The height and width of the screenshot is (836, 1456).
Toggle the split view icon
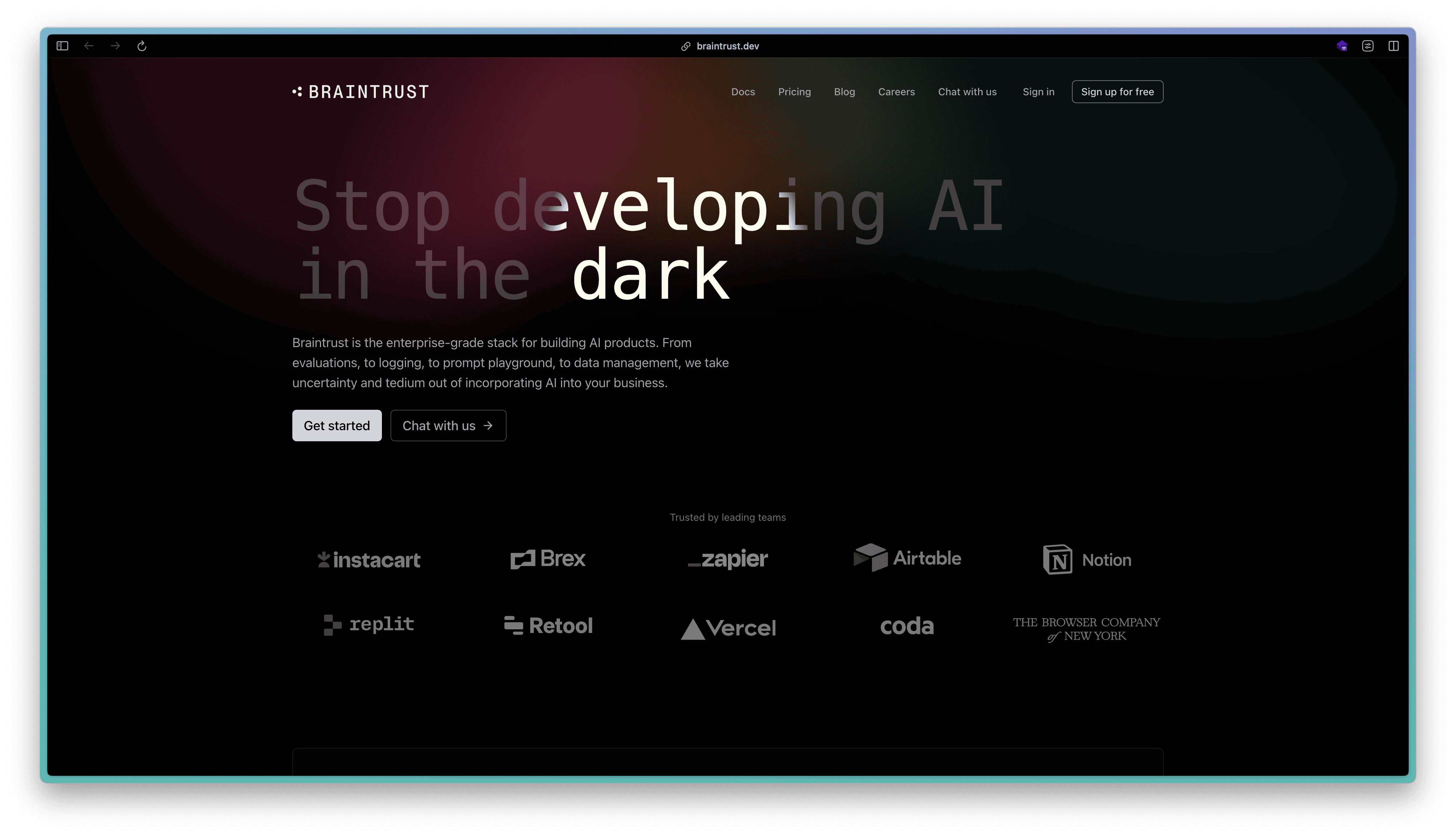pos(1393,46)
